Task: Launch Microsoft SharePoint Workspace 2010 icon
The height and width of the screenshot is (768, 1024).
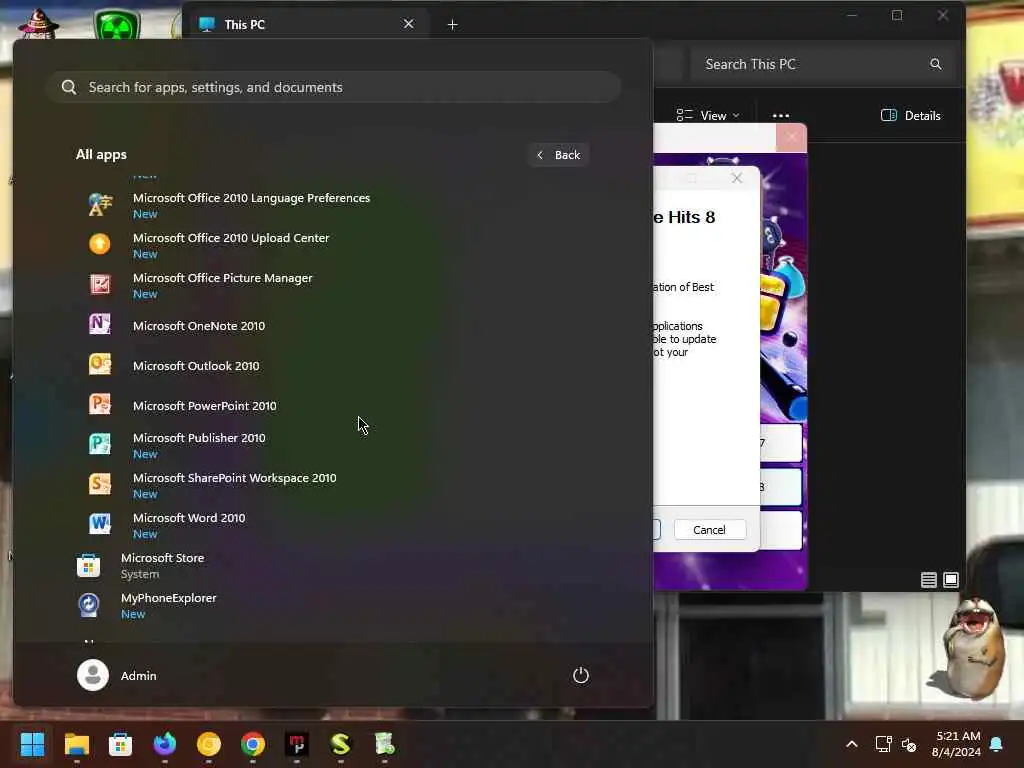Action: pyautogui.click(x=100, y=485)
